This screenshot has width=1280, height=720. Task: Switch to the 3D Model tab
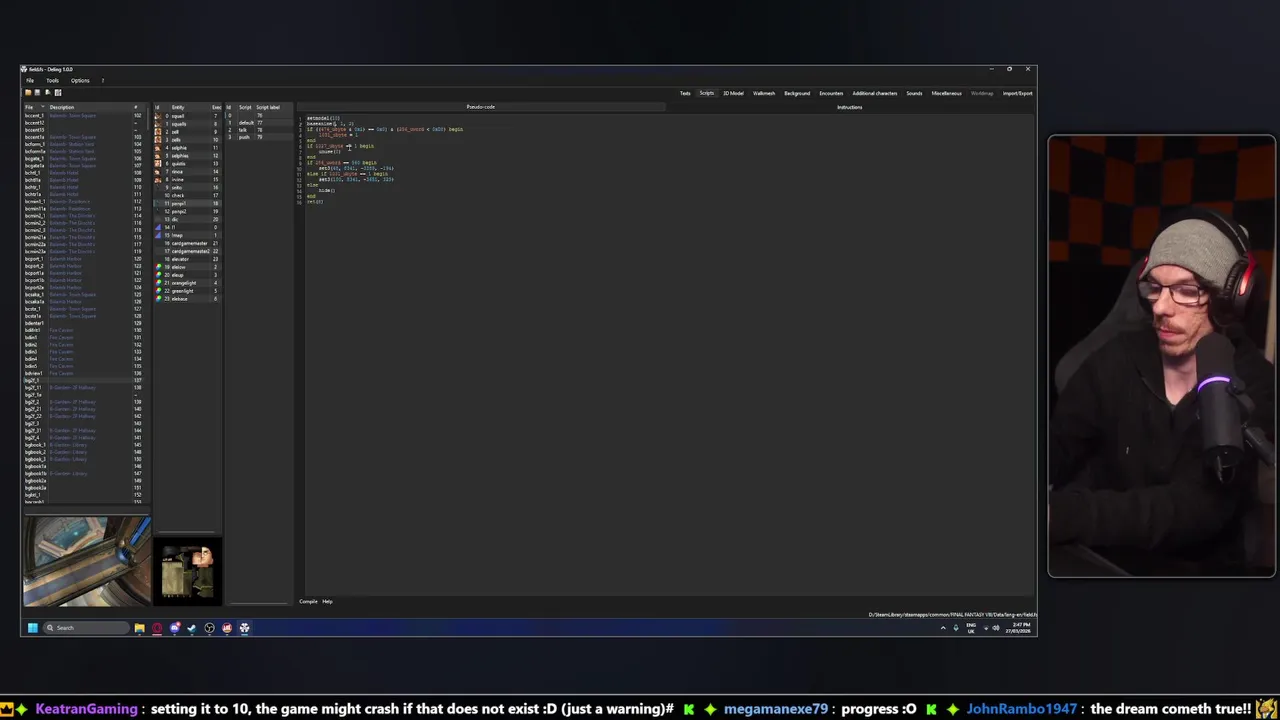(733, 93)
